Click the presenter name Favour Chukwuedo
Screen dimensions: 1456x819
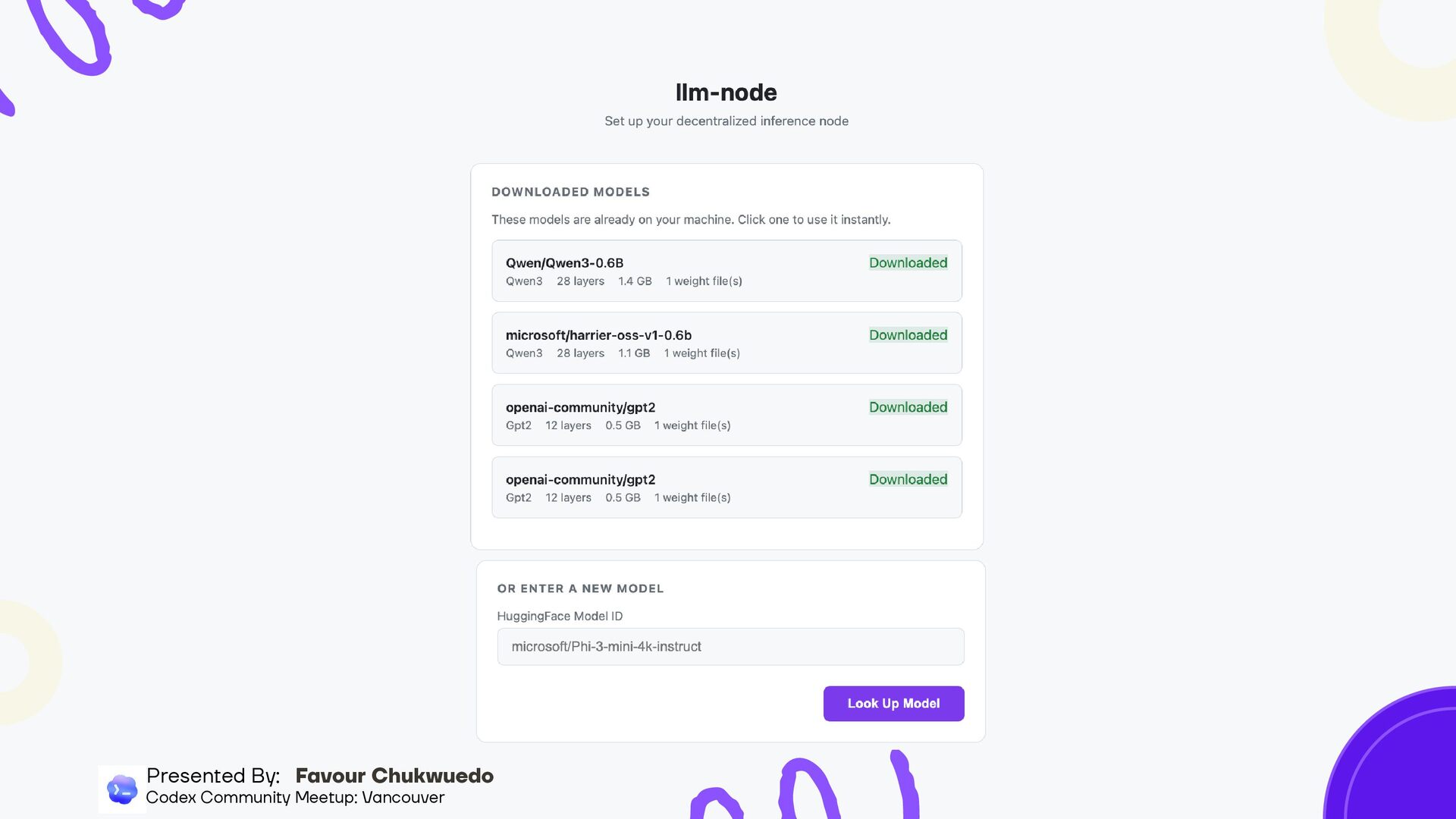click(394, 776)
